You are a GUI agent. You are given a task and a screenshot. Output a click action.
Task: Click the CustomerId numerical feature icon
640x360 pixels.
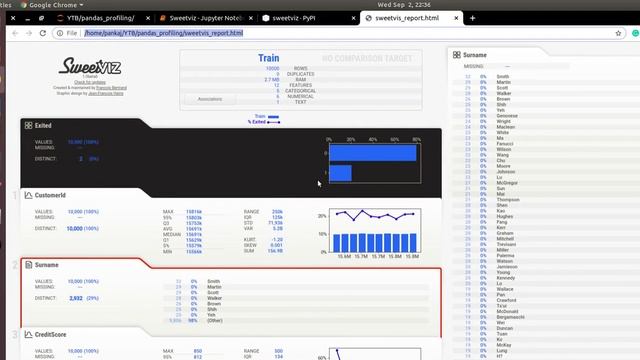click(28, 196)
